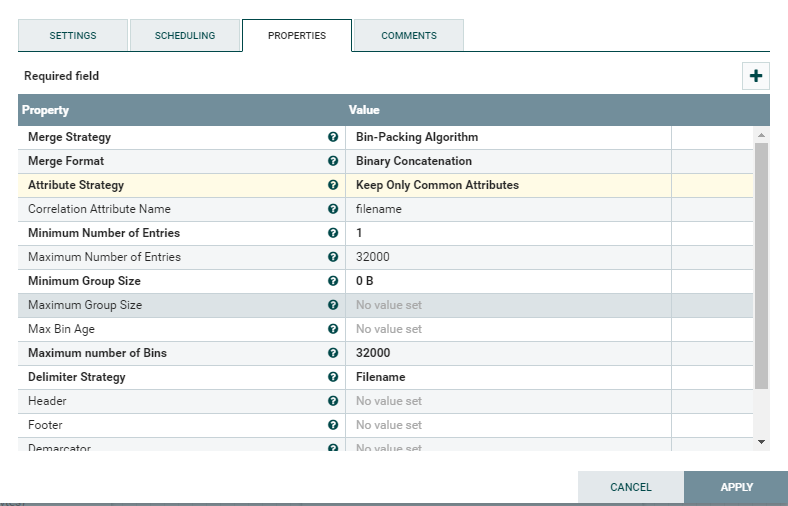788x506 pixels.
Task: Select the Properties tab
Action: (x=297, y=35)
